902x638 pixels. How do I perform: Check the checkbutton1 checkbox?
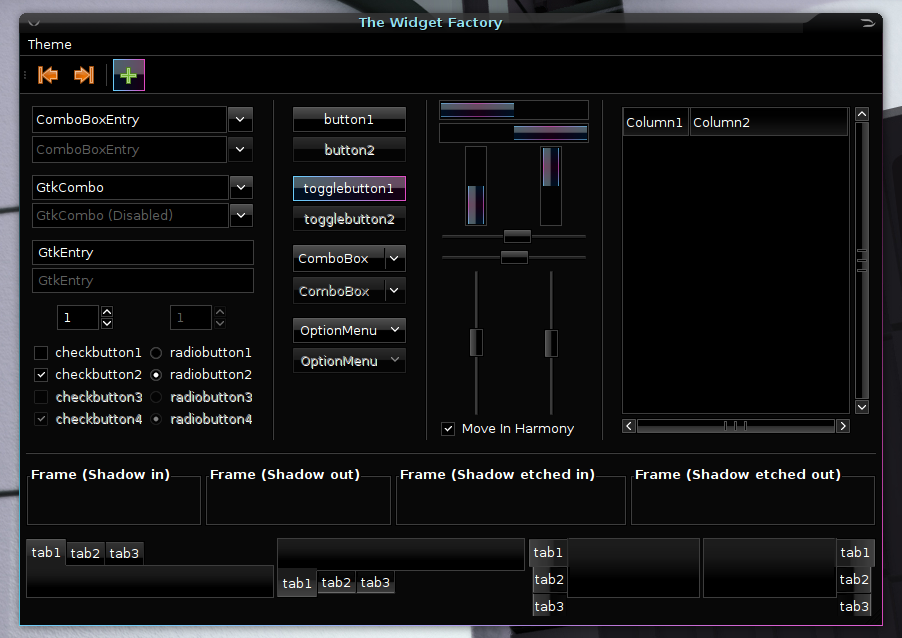coord(41,353)
